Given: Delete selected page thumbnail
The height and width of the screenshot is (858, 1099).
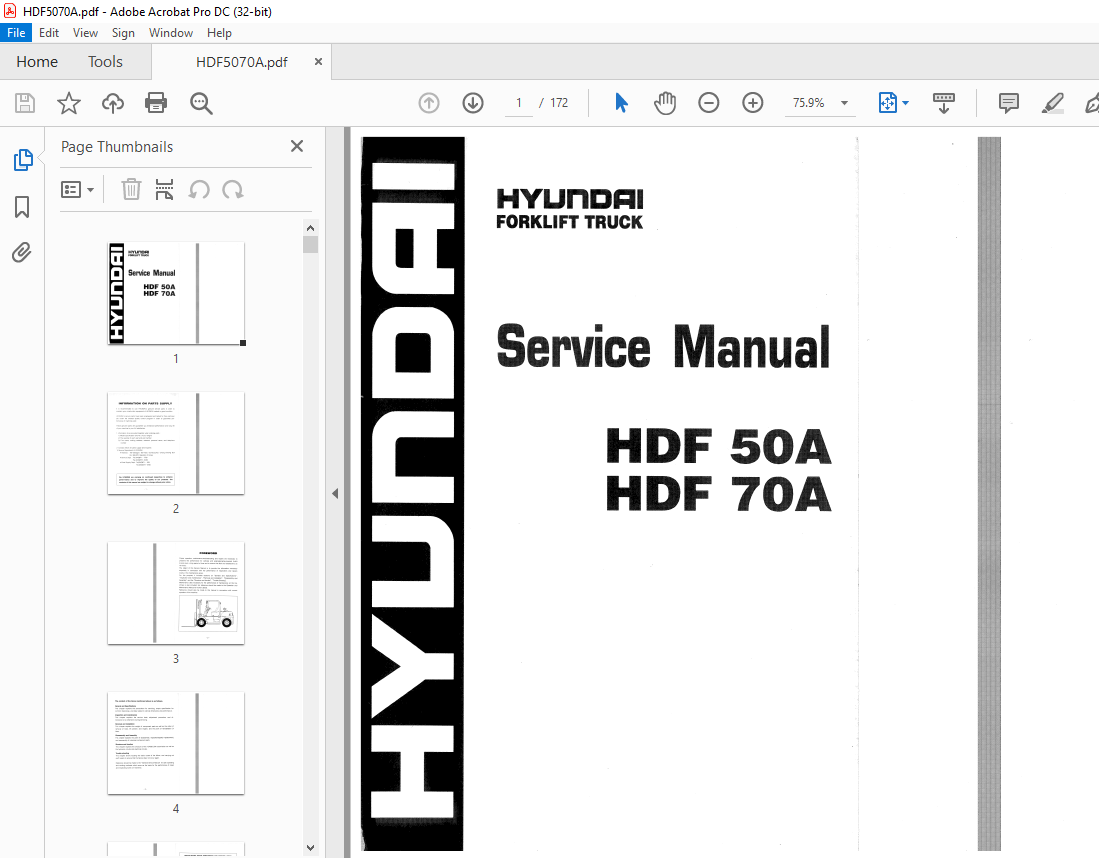Looking at the screenshot, I should point(131,189).
